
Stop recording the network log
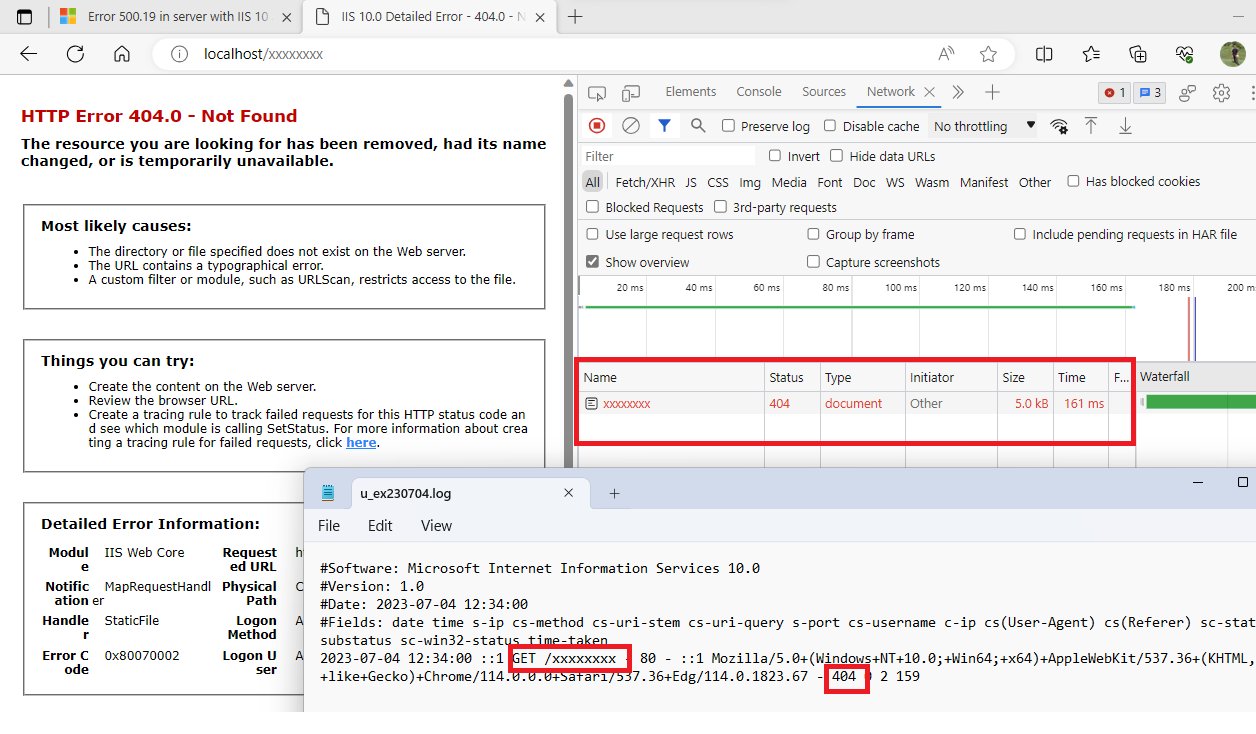(598, 125)
